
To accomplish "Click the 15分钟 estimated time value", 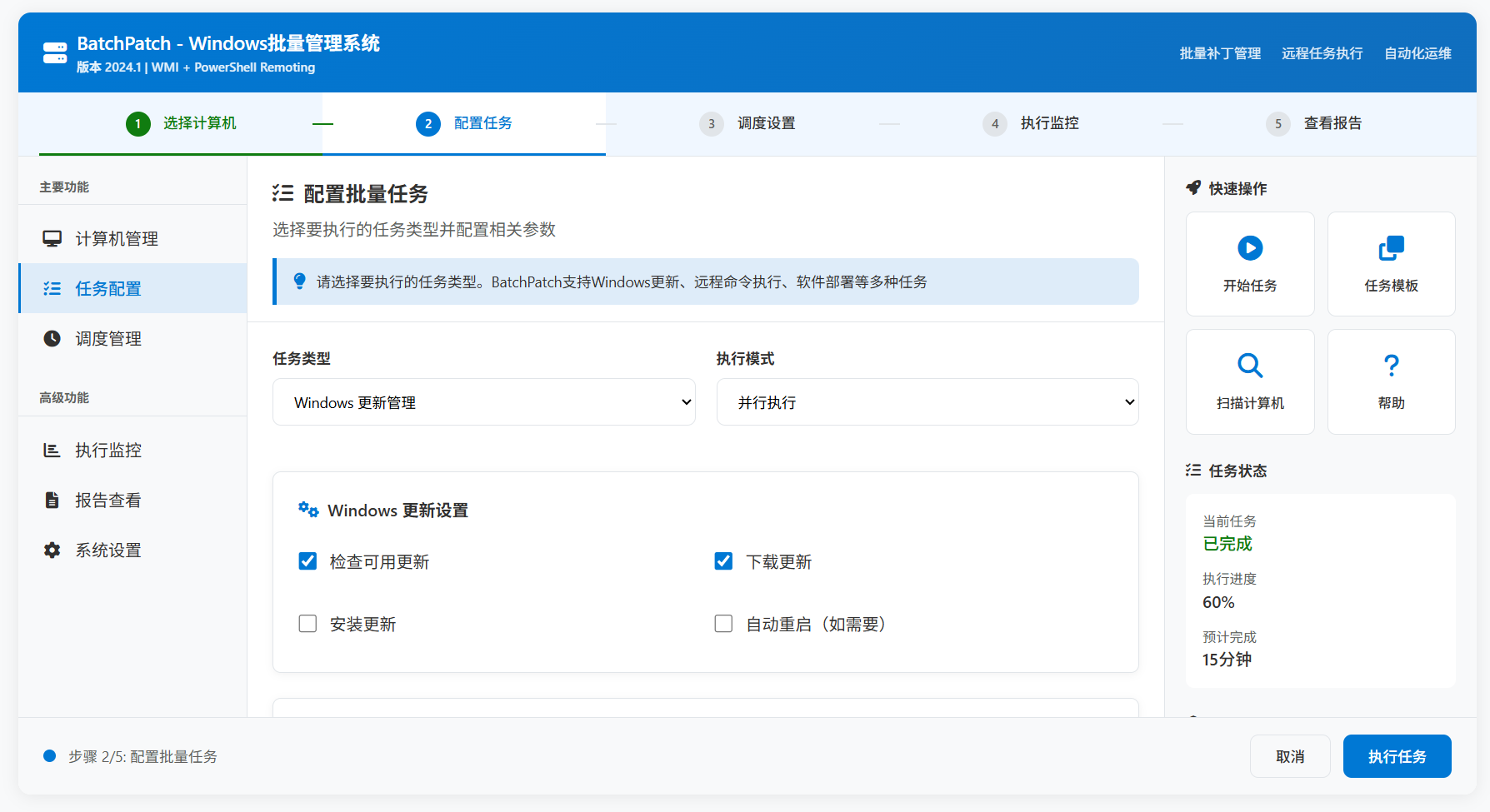I will pos(1227,660).
